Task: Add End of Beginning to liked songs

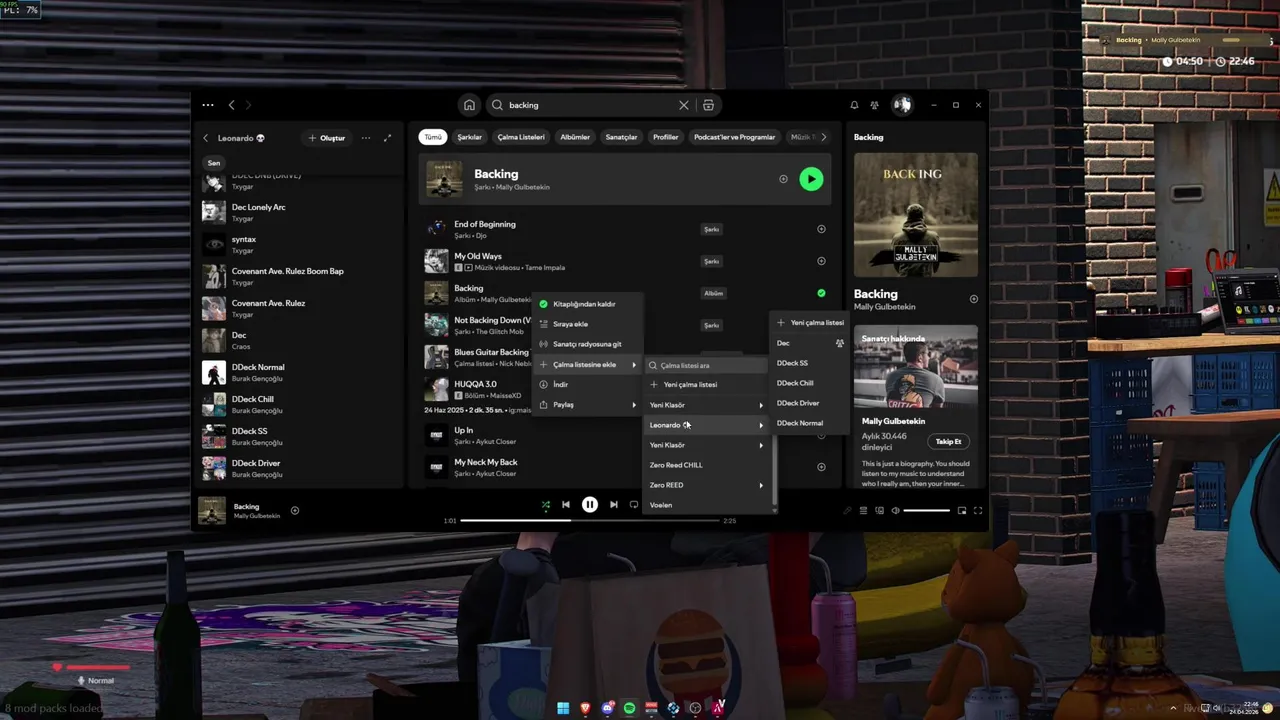Action: [x=821, y=229]
